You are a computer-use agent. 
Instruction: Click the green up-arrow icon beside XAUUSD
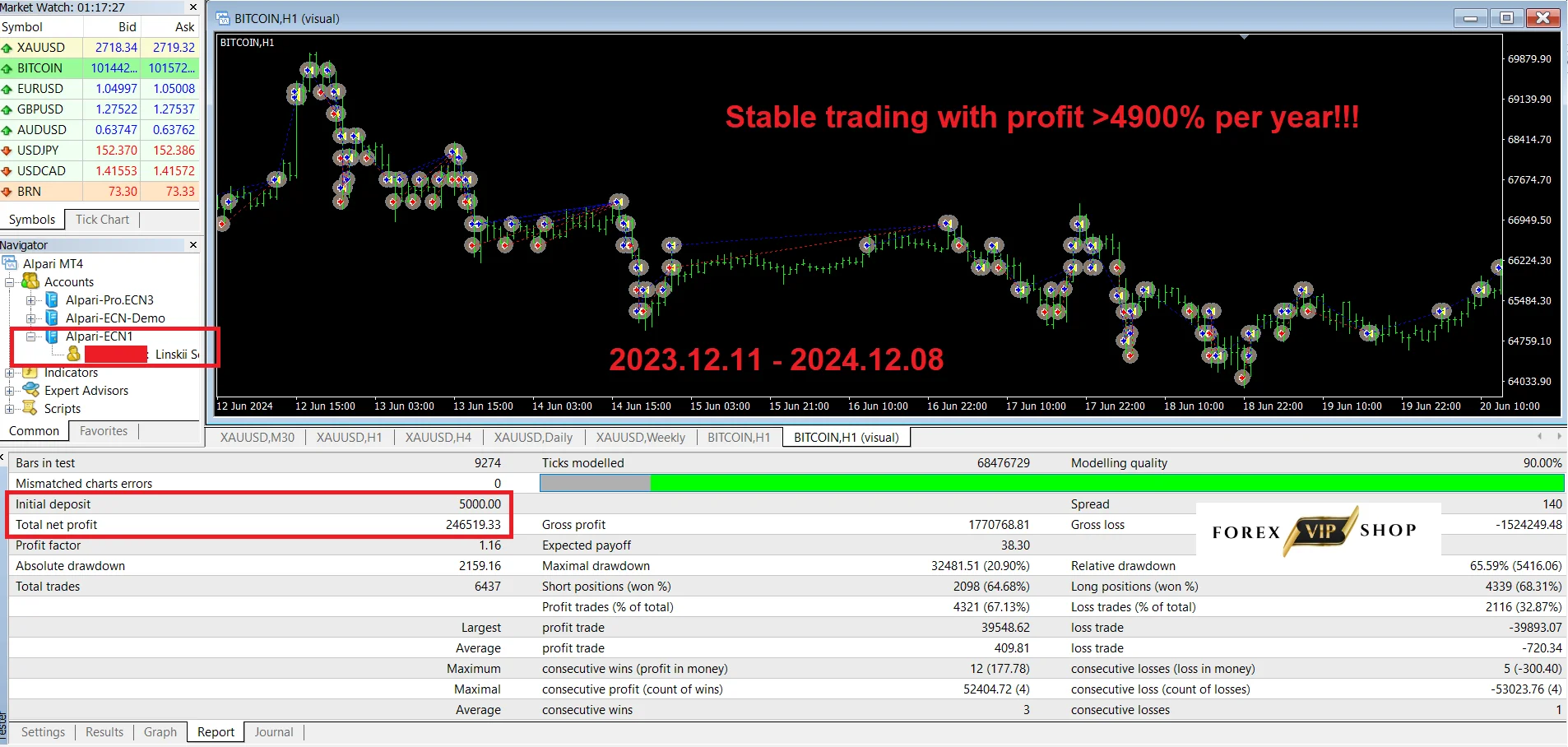[x=7, y=48]
